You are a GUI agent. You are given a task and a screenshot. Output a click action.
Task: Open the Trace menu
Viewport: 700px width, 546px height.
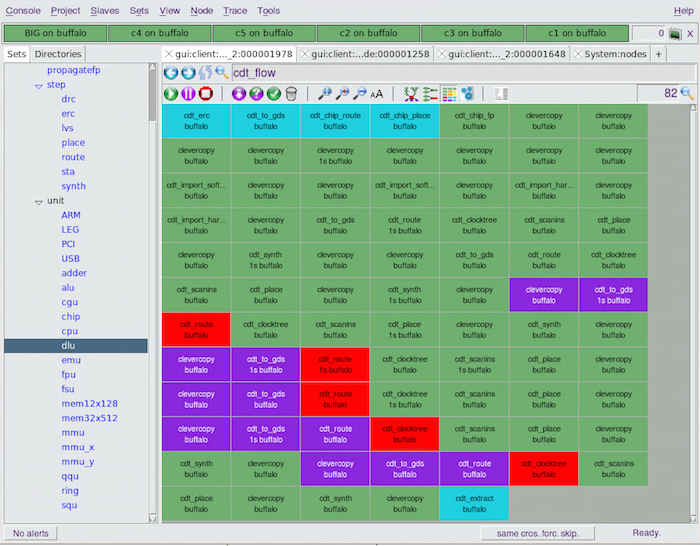tap(235, 10)
